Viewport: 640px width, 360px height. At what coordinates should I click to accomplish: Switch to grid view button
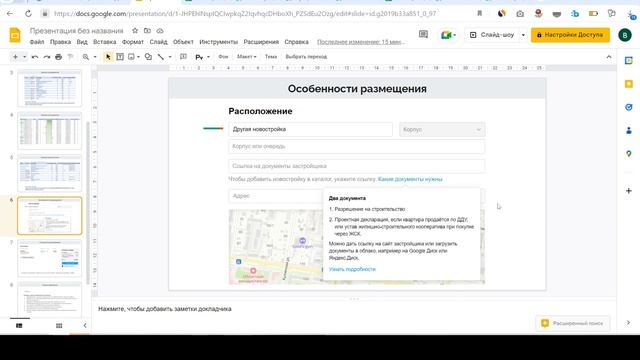point(59,326)
